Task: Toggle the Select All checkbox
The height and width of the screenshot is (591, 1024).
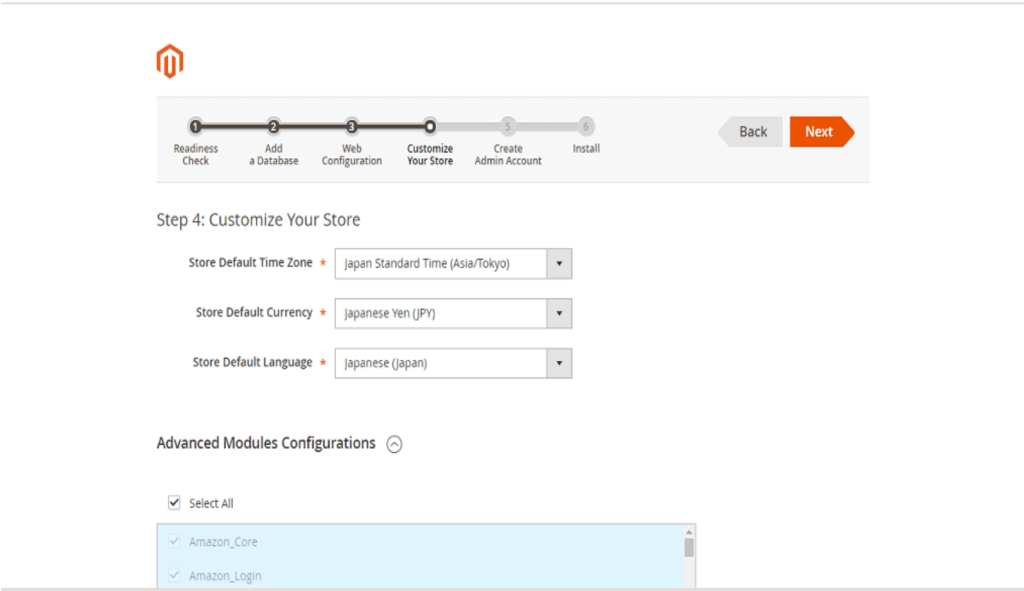Action: tap(175, 503)
